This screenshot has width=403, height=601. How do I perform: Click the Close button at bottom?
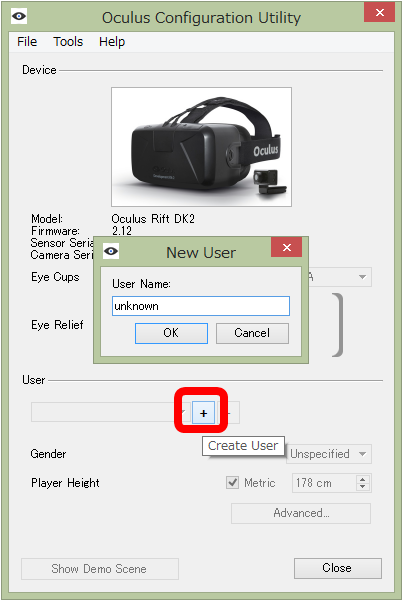pos(337,568)
